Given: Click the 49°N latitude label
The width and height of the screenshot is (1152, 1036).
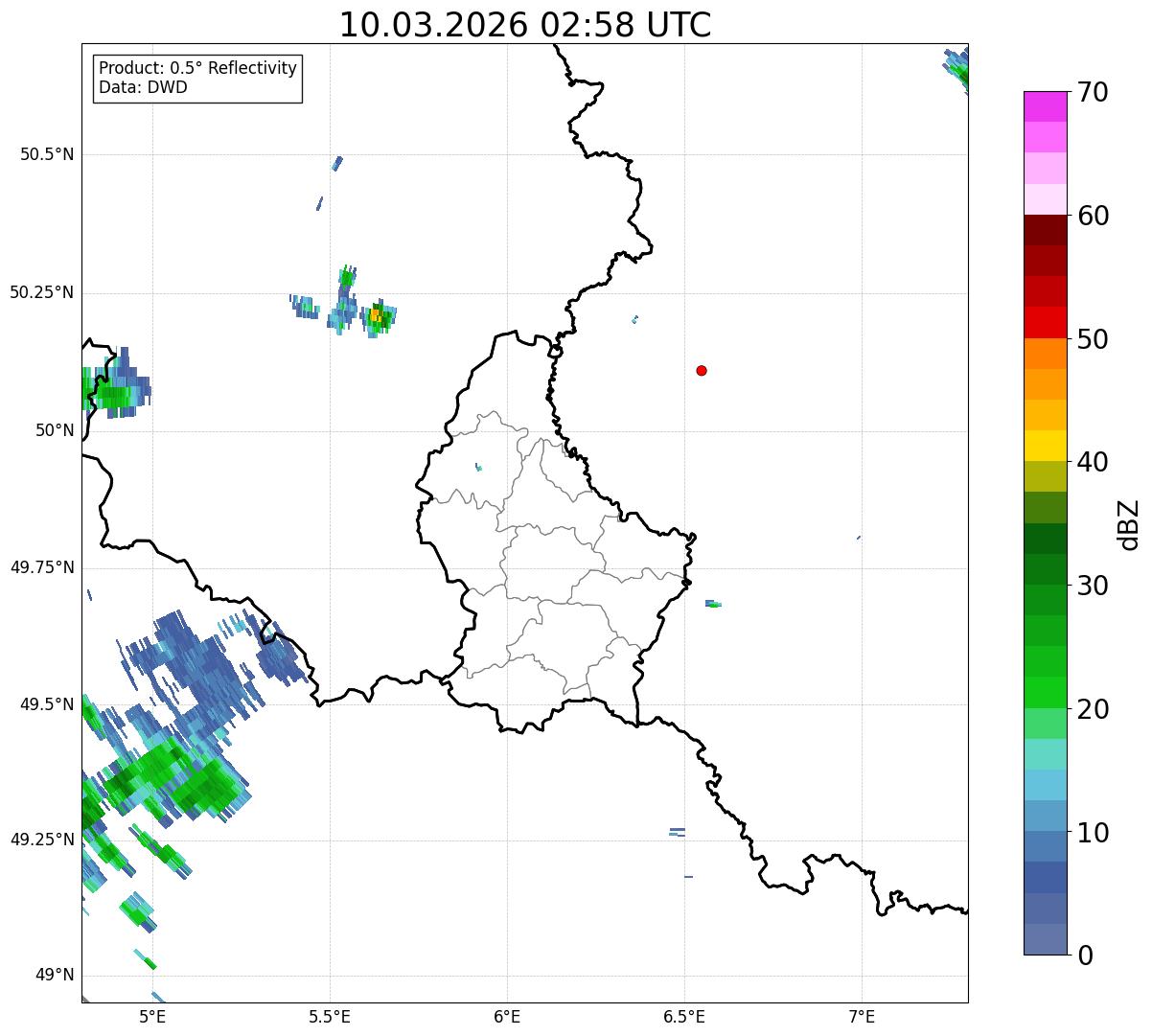Looking at the screenshot, I should 56,976.
